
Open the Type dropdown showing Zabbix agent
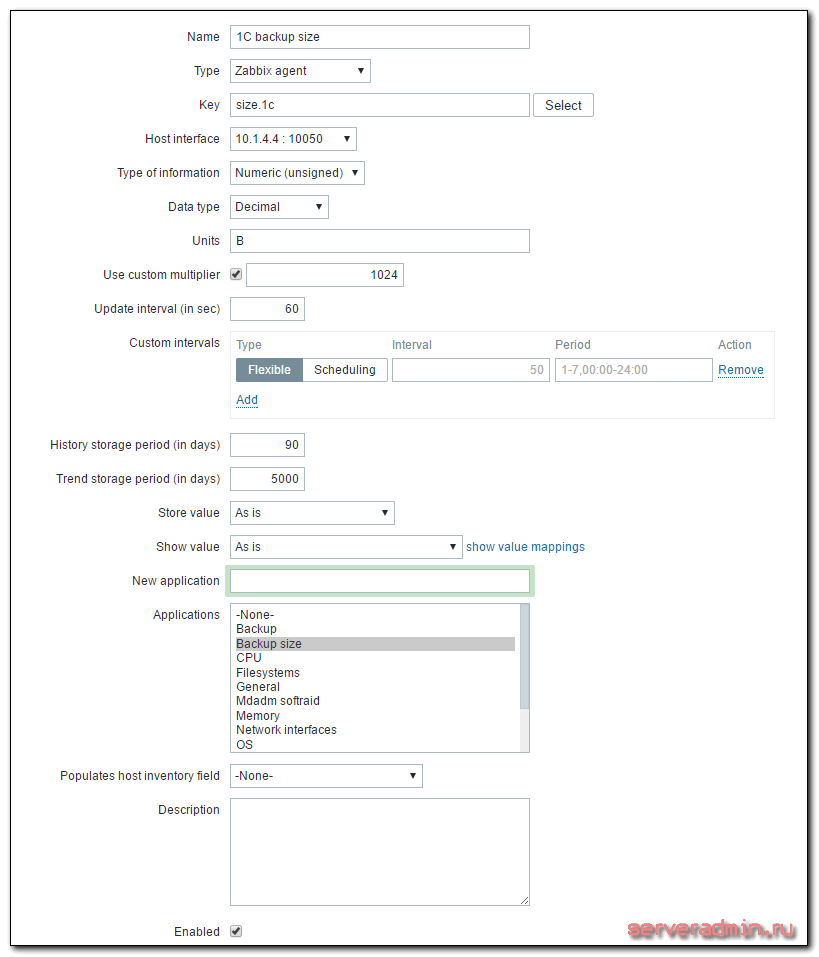coord(300,71)
